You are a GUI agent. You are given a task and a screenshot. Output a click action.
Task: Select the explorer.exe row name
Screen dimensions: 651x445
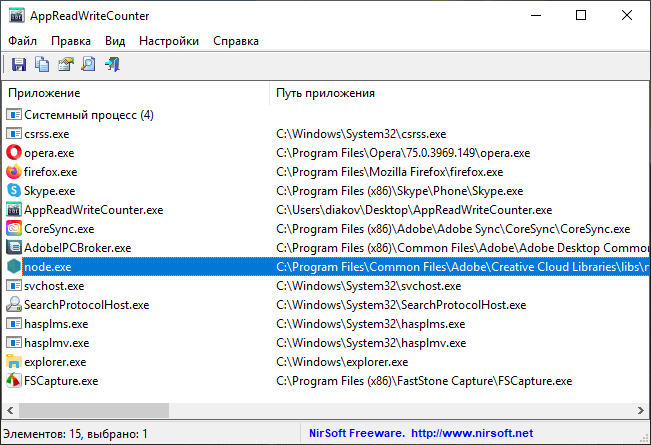point(55,362)
